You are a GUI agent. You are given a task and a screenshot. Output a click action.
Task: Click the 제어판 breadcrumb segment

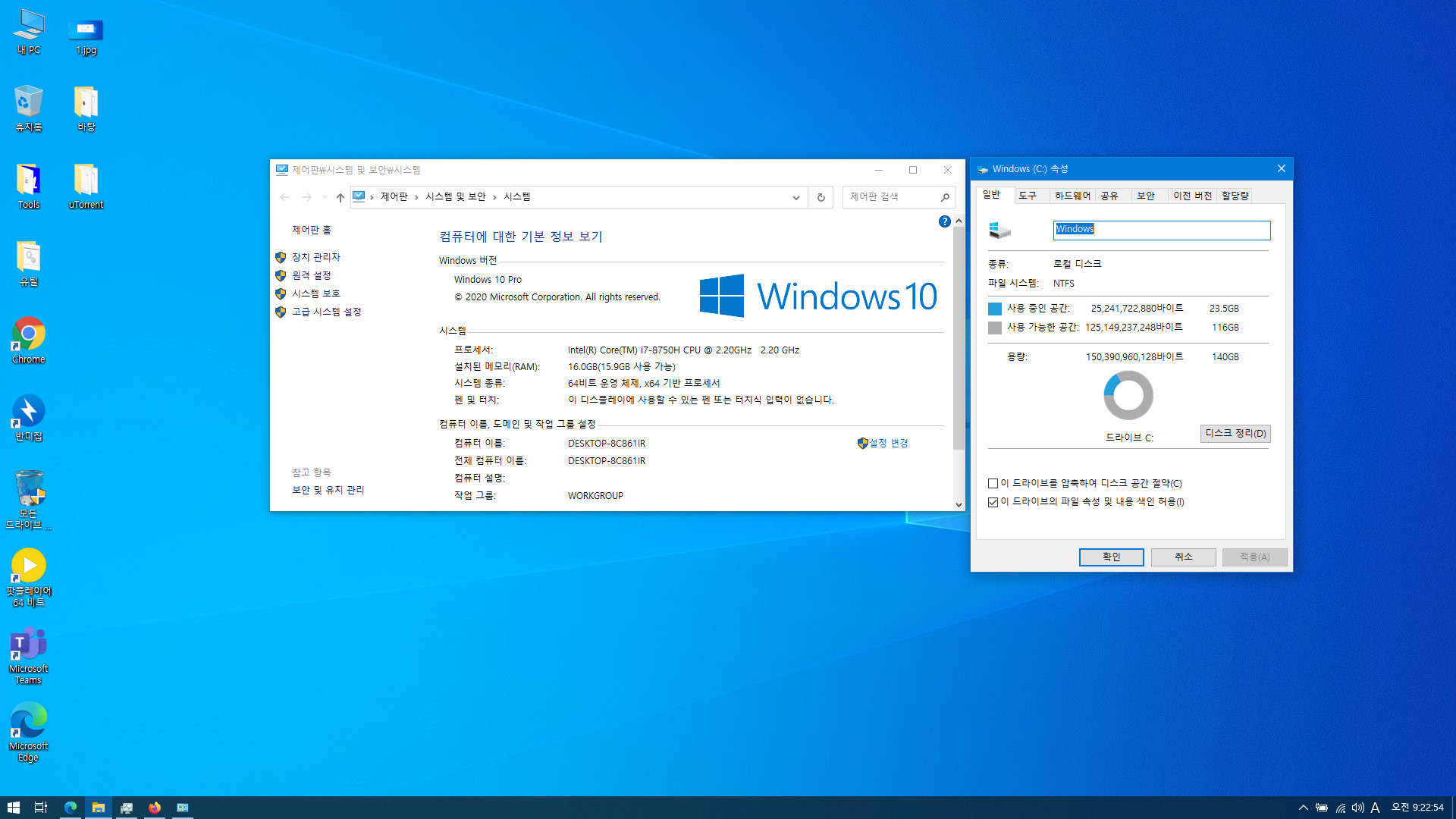pos(394,197)
